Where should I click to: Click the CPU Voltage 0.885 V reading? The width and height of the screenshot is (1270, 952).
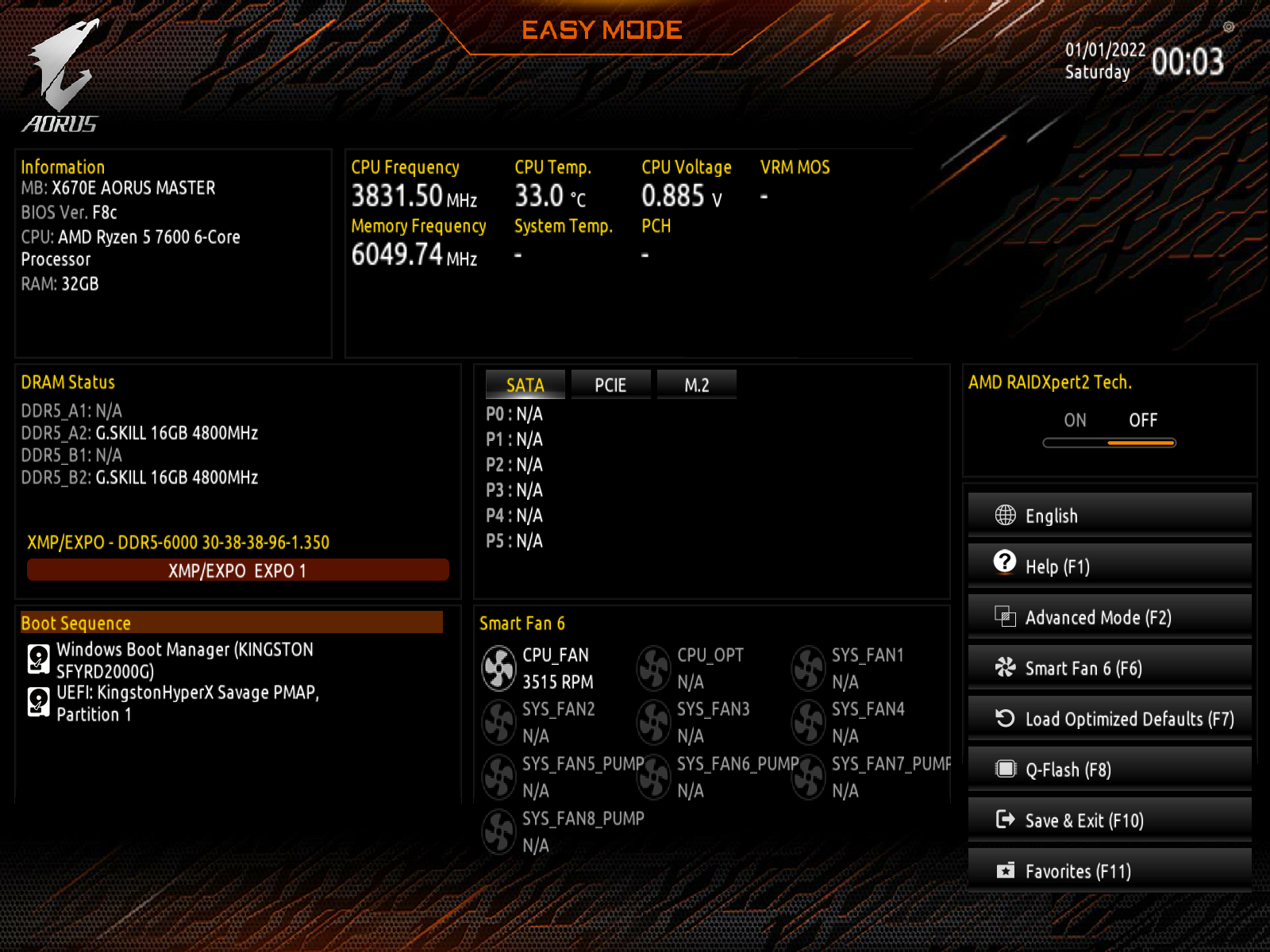click(682, 196)
